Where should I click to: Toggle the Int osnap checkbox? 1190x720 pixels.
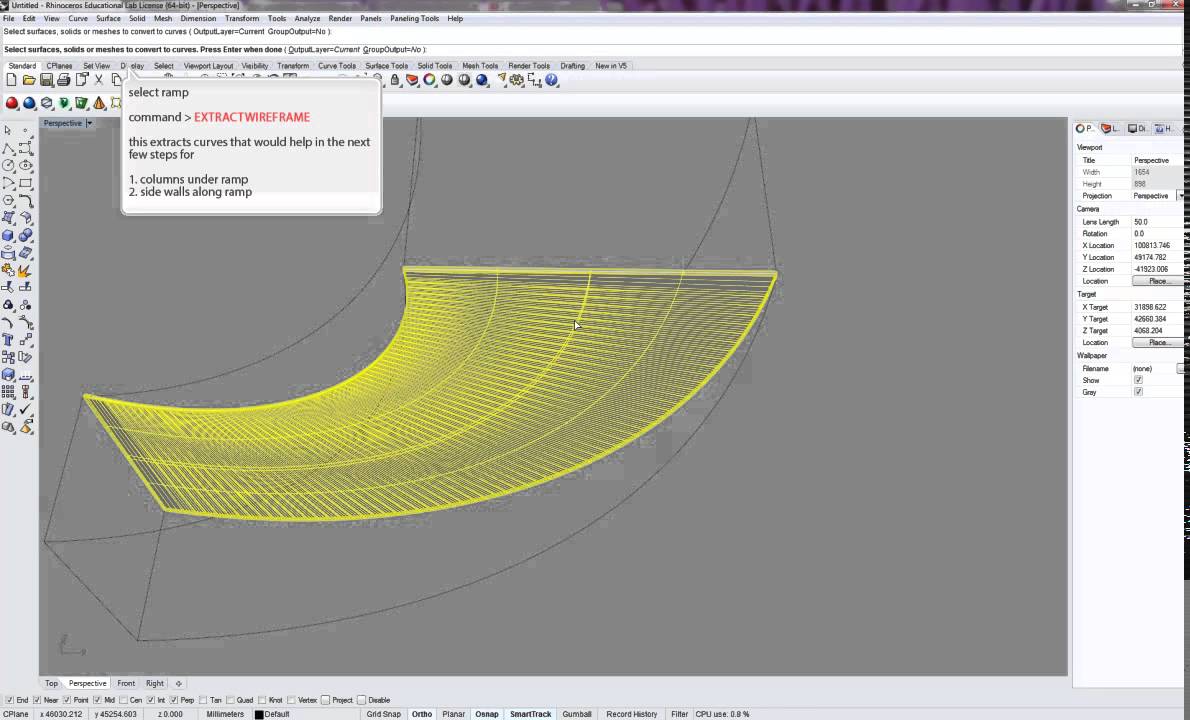click(150, 700)
